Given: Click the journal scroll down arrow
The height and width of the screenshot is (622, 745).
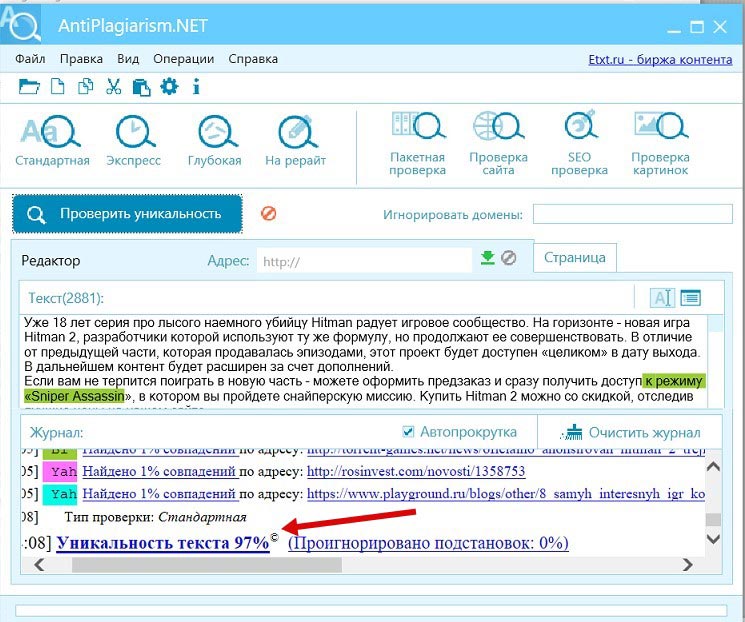Looking at the screenshot, I should point(713,539).
